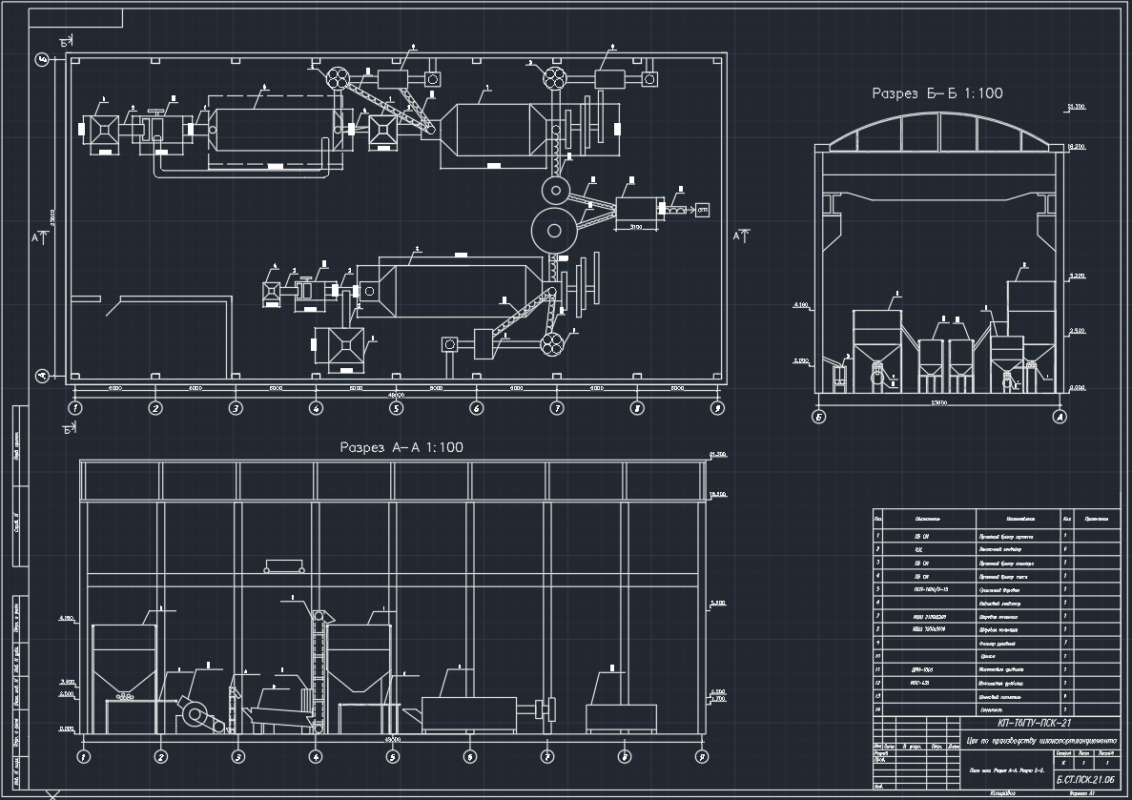Click the 'Разрез А-А 1:100' section title
Image resolution: width=1132 pixels, height=800 pixels.
pyautogui.click(x=401, y=448)
